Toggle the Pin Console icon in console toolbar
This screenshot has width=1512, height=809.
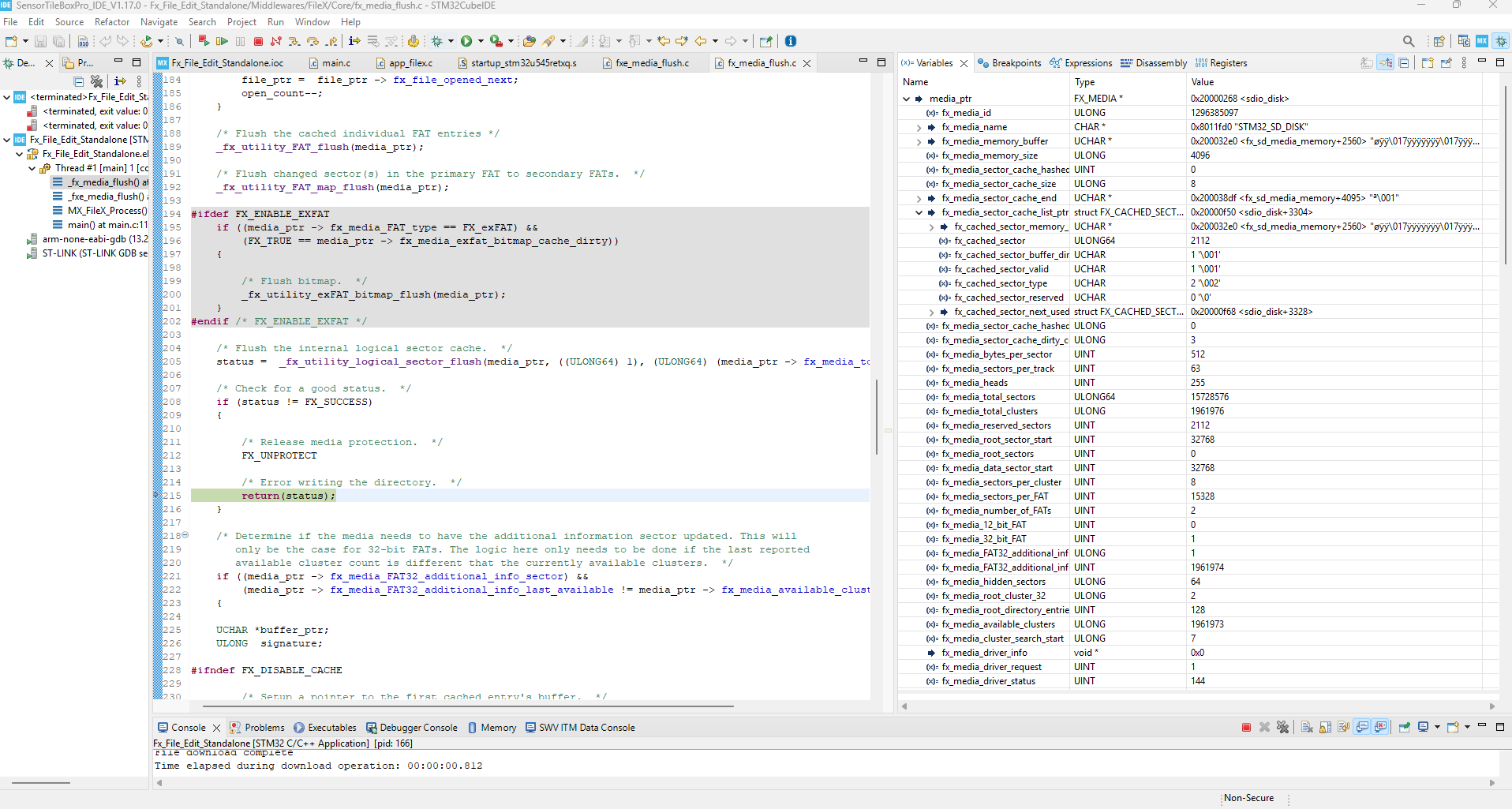[x=1405, y=728]
